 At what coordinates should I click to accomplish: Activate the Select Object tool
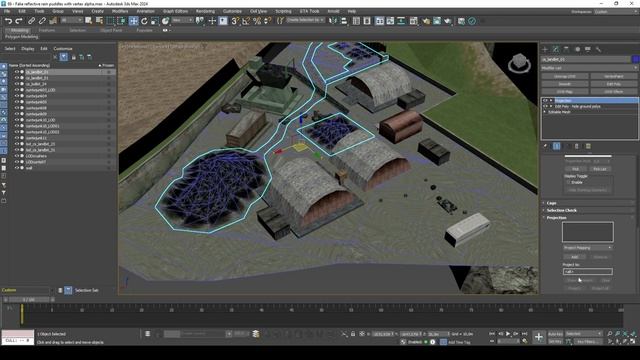[x=89, y=21]
